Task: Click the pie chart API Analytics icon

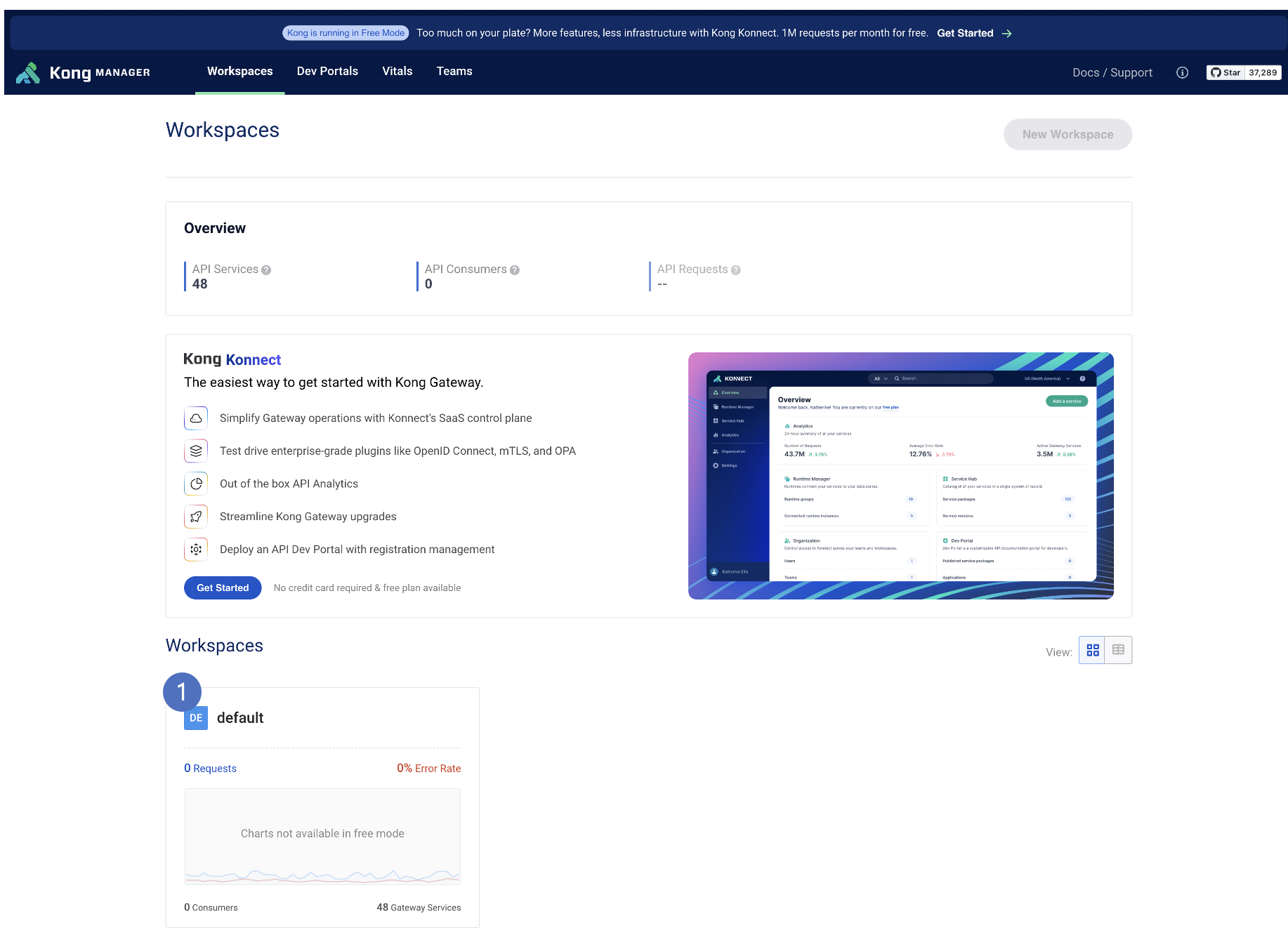Action: click(196, 484)
